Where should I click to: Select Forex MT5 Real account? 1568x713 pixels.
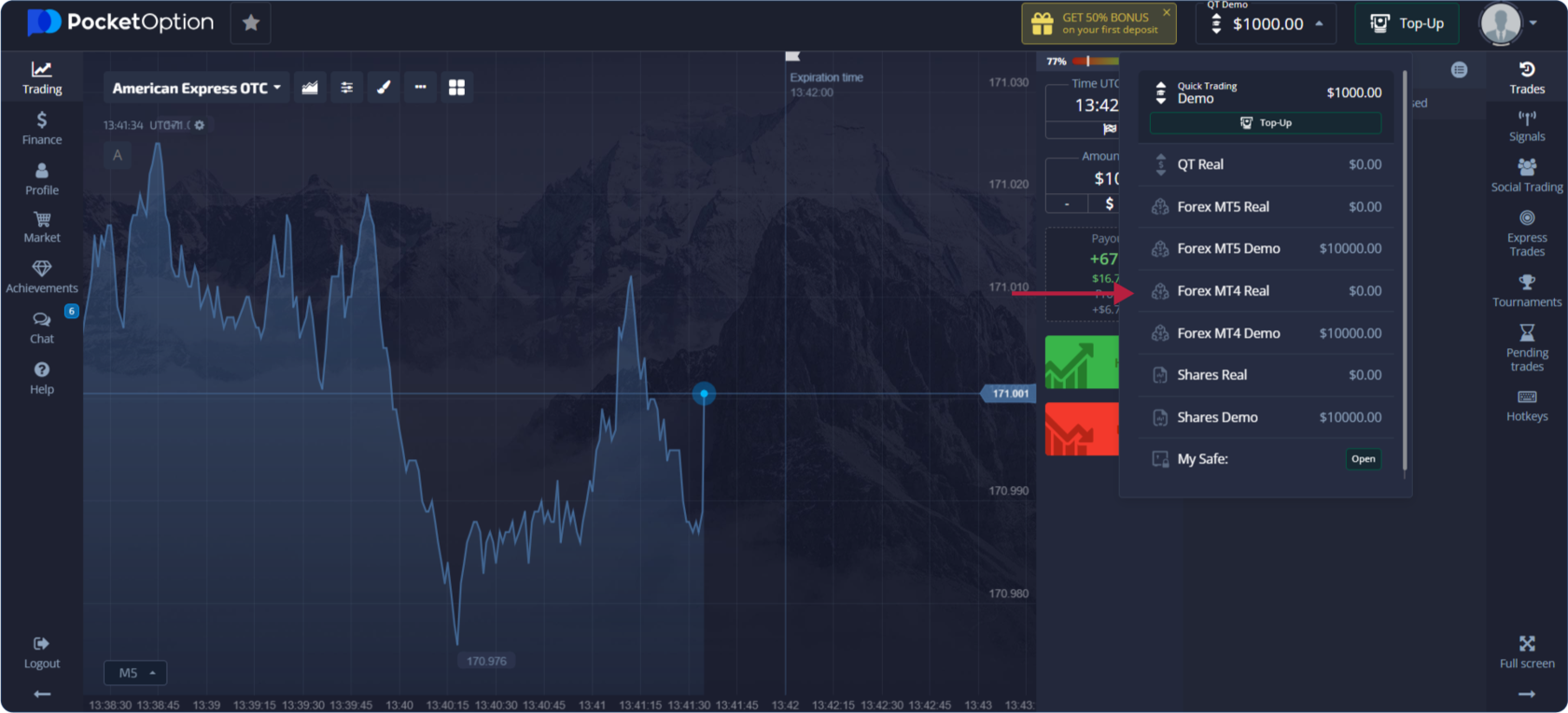pos(1266,207)
